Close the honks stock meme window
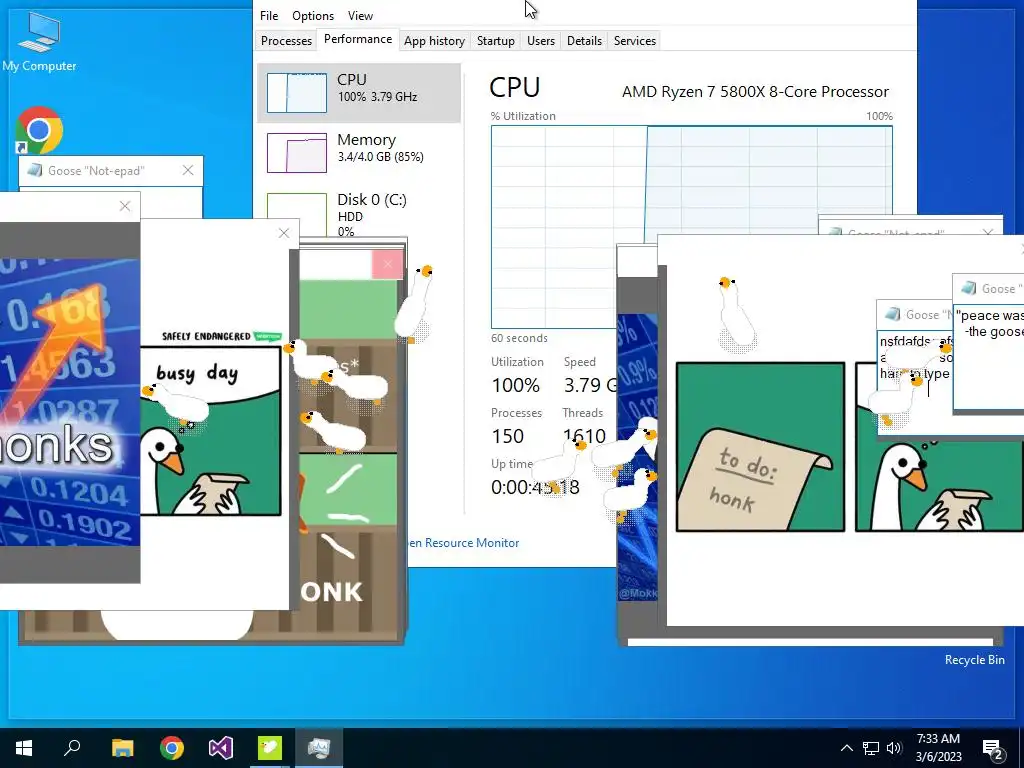Viewport: 1024px width, 768px height. coord(125,206)
